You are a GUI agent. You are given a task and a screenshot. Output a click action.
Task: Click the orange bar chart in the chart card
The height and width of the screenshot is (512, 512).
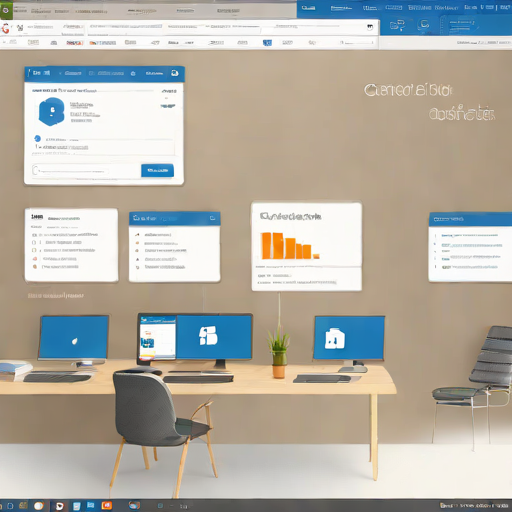(x=290, y=246)
